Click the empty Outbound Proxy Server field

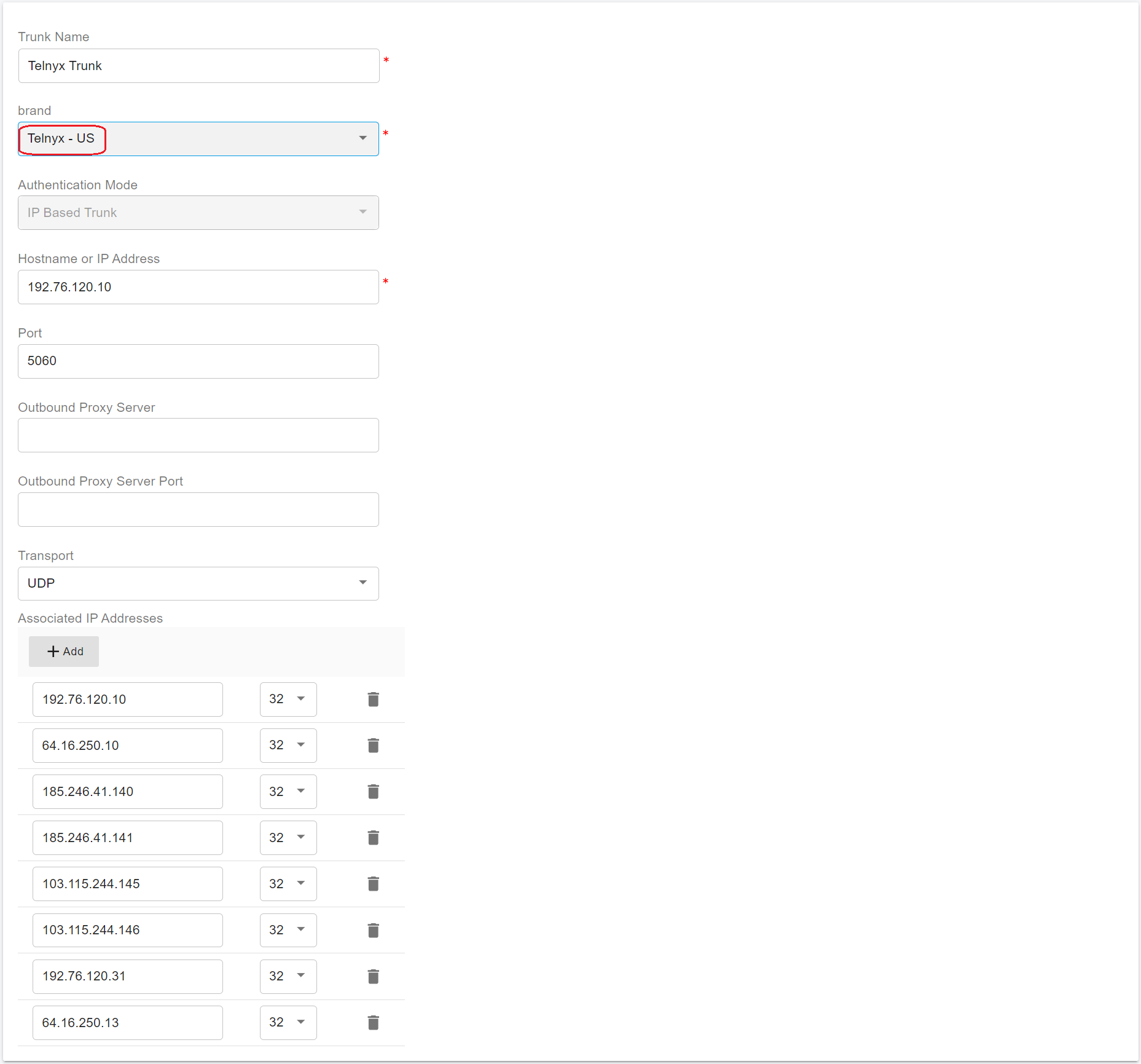coord(198,435)
